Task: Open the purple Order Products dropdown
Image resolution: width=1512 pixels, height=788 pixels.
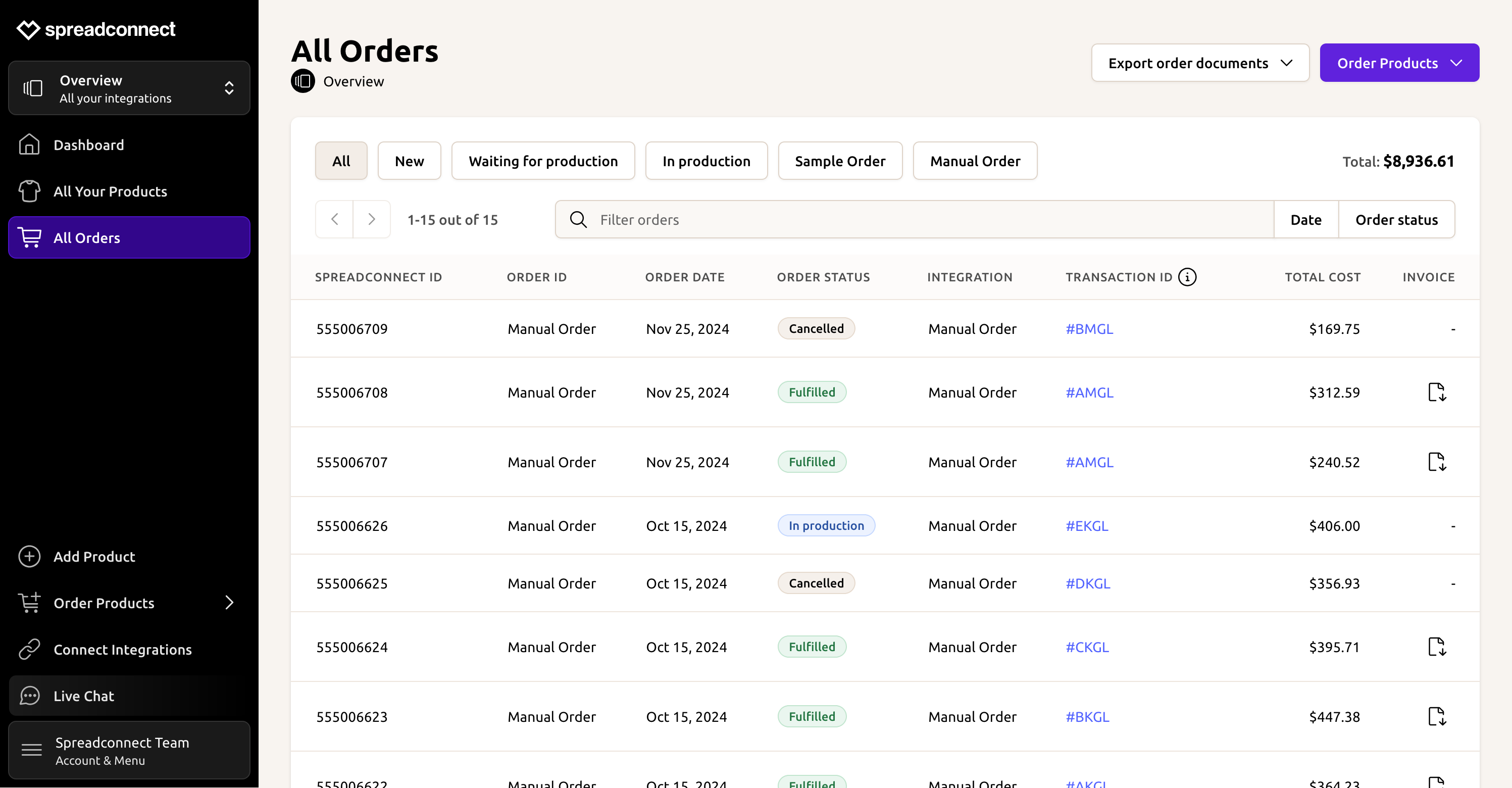Action: point(1399,63)
